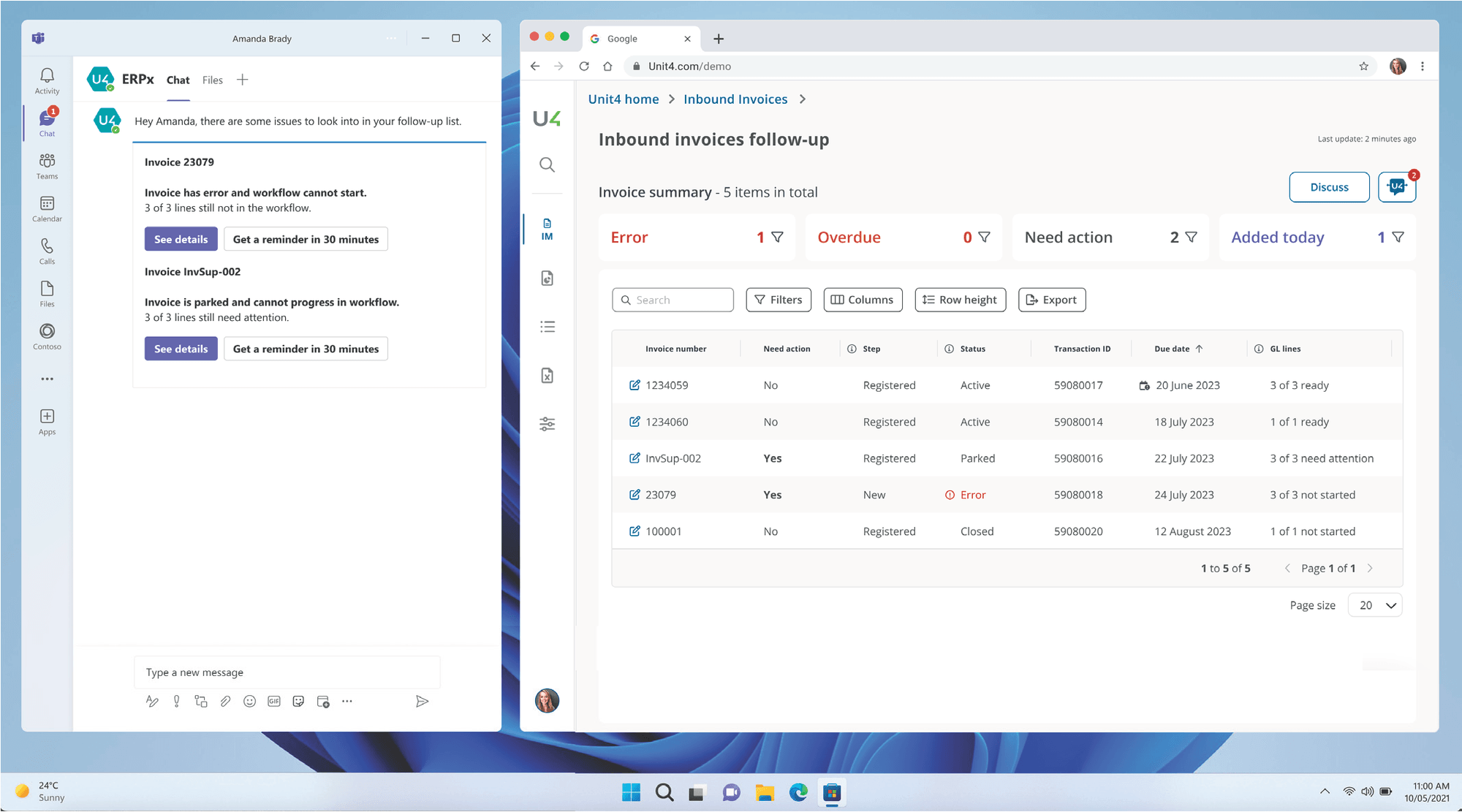Open Windows Start button
The height and width of the screenshot is (812, 1462).
click(631, 792)
